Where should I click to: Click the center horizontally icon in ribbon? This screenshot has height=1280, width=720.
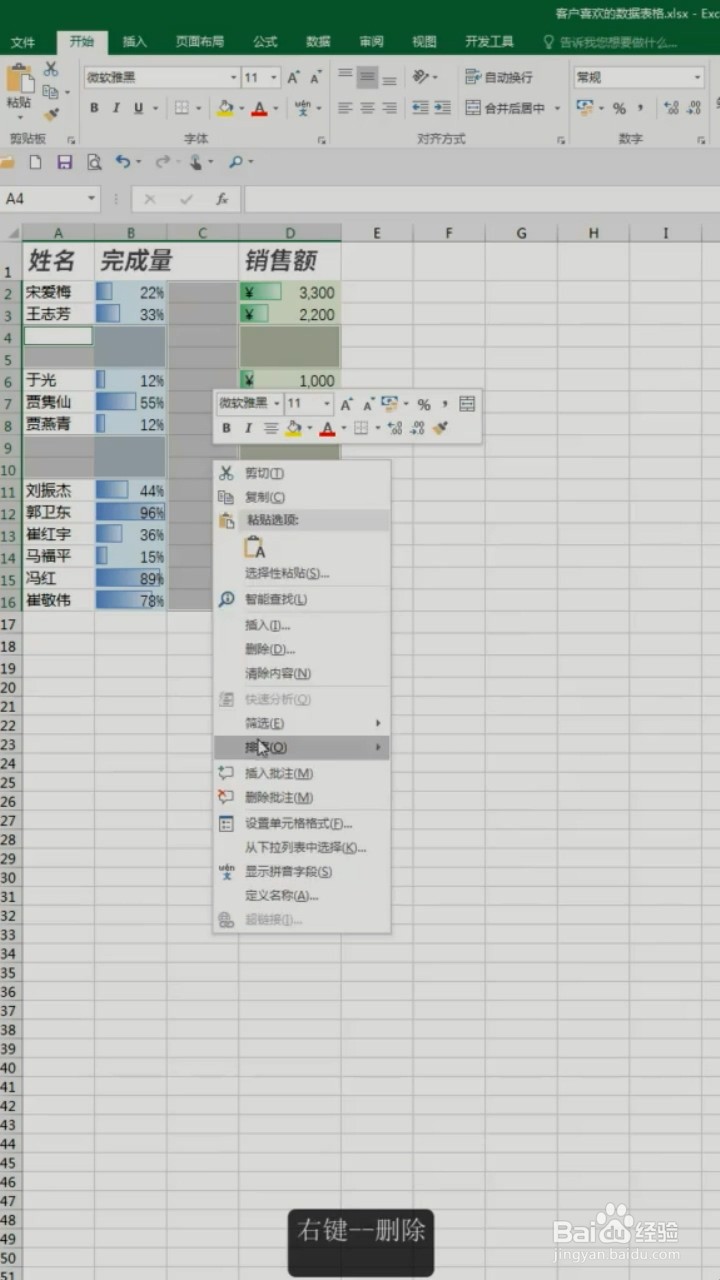click(x=367, y=108)
